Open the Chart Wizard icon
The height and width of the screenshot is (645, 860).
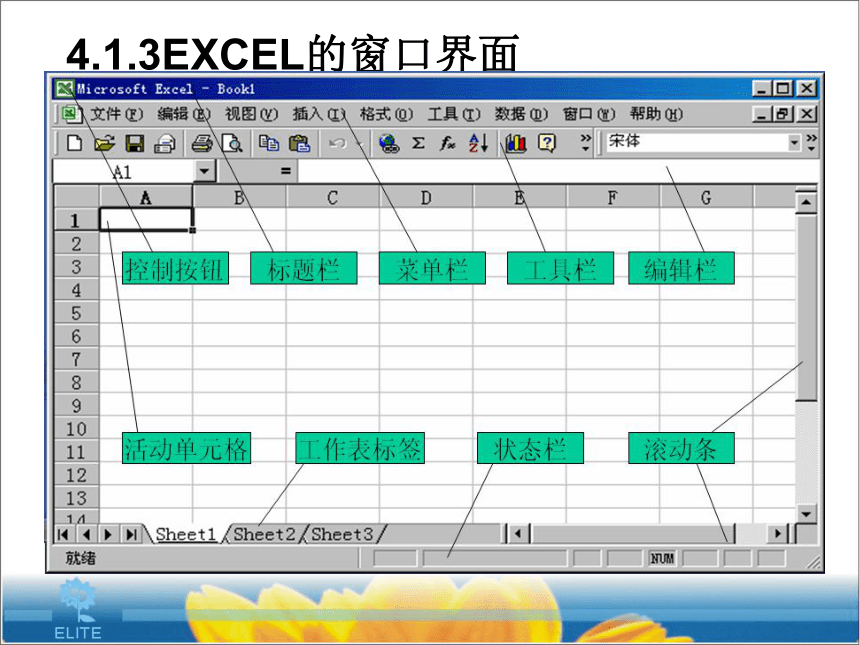[516, 143]
